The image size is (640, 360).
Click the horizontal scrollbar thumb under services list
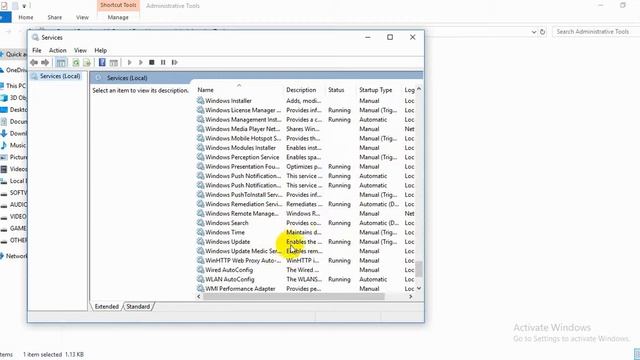293,297
